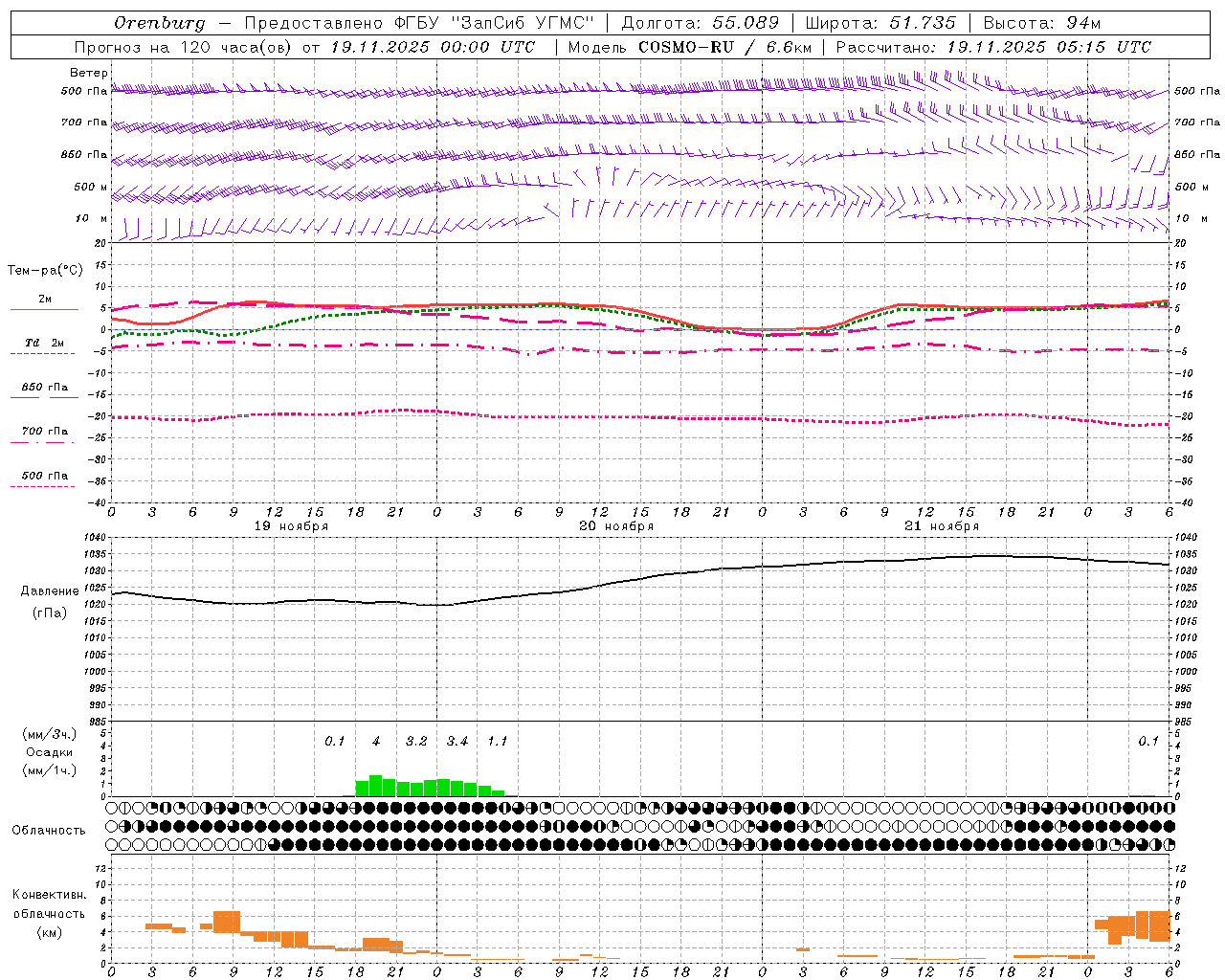Select the "850 гПа" entry in temperature legend
1225x980 pixels.
click(45, 388)
